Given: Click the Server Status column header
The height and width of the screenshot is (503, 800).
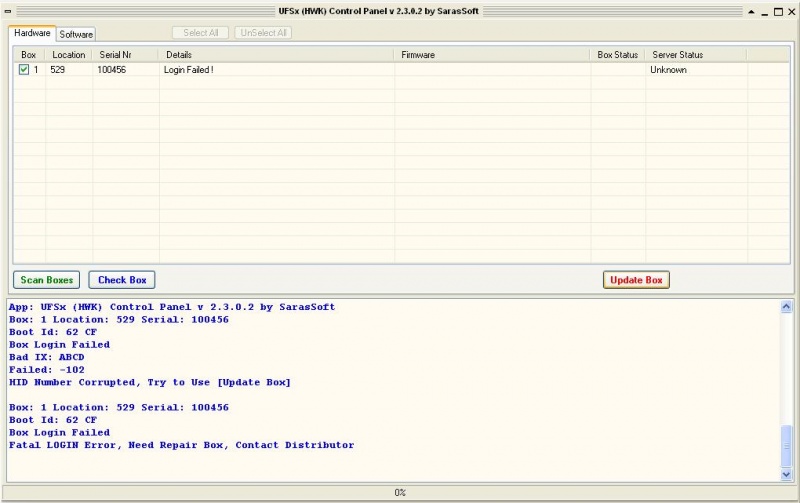Looking at the screenshot, I should tap(696, 55).
